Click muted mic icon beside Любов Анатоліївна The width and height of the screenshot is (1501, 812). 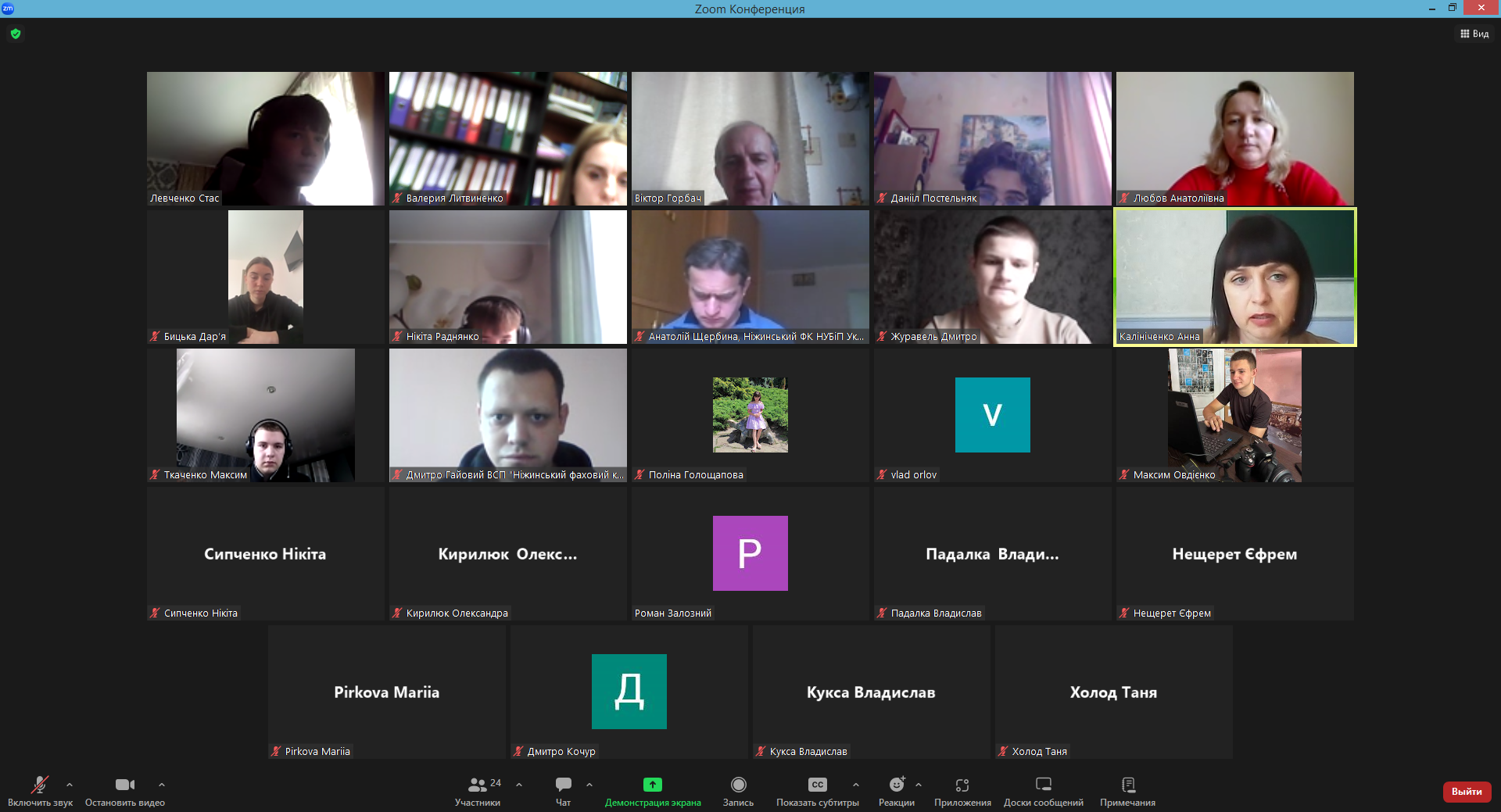[x=1125, y=199]
